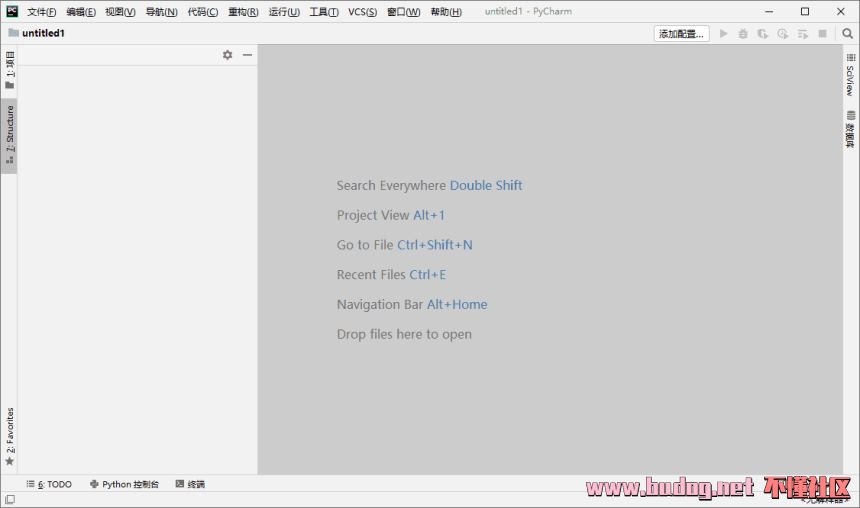Image resolution: width=860 pixels, height=508 pixels.
Task: Click the Run with Coverage icon
Action: [763, 34]
